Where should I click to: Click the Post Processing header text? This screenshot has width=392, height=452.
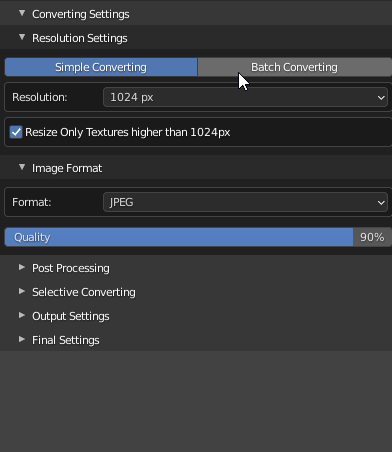point(71,268)
